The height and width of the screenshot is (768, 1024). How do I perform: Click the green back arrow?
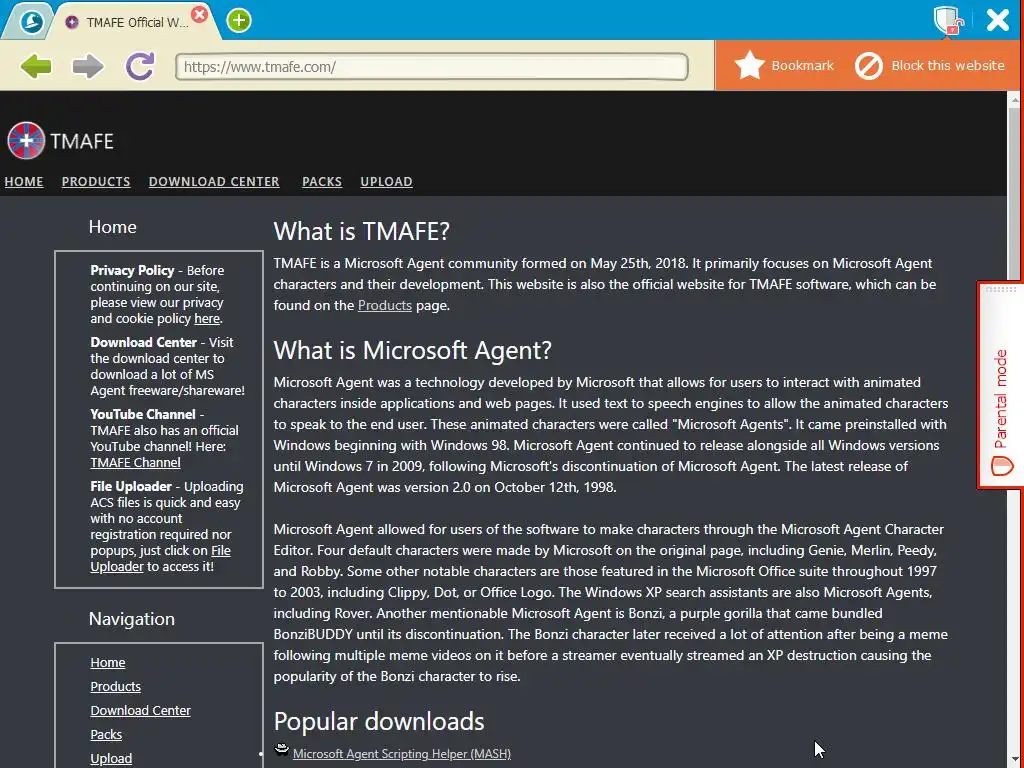point(36,66)
